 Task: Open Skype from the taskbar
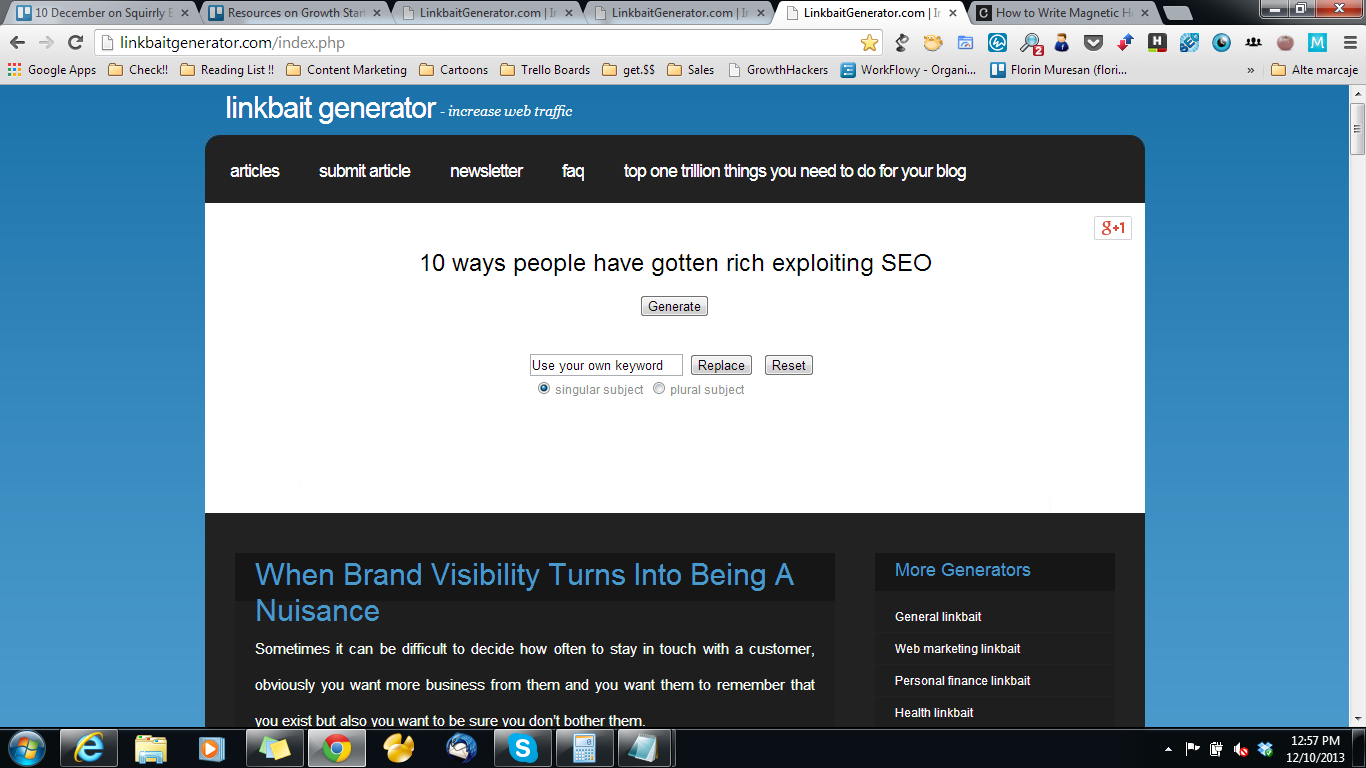[x=521, y=748]
